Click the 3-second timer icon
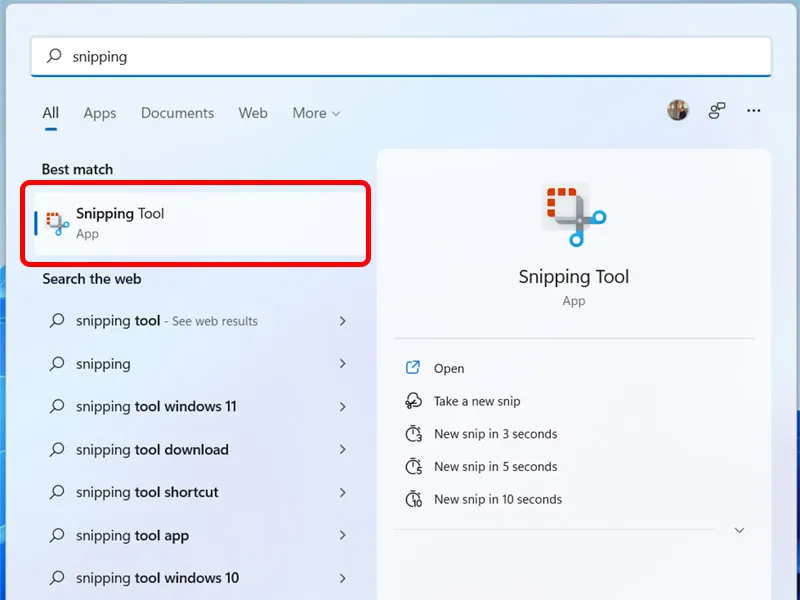This screenshot has width=800, height=600. (x=413, y=434)
